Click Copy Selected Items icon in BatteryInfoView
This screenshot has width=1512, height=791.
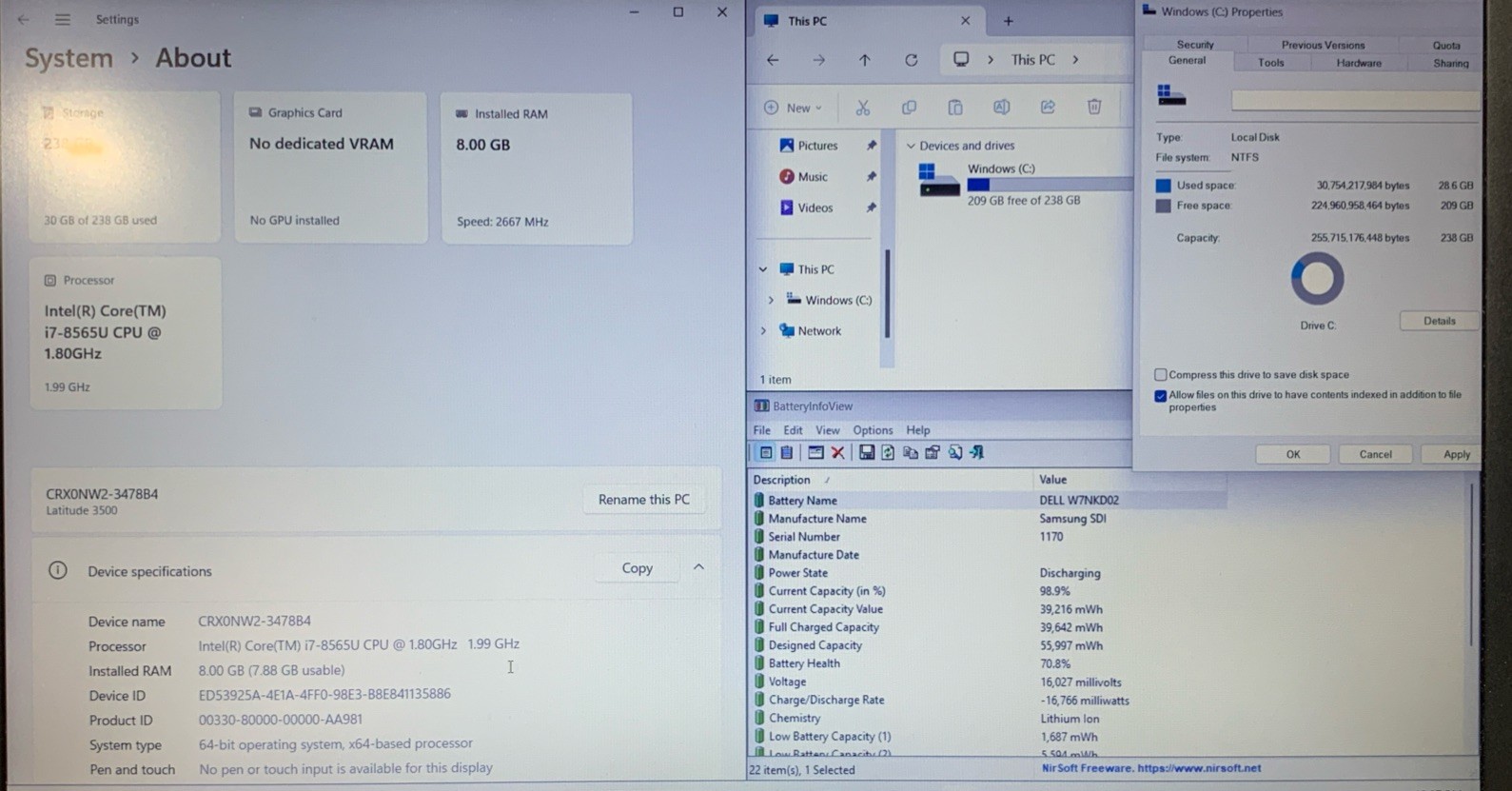(x=911, y=453)
